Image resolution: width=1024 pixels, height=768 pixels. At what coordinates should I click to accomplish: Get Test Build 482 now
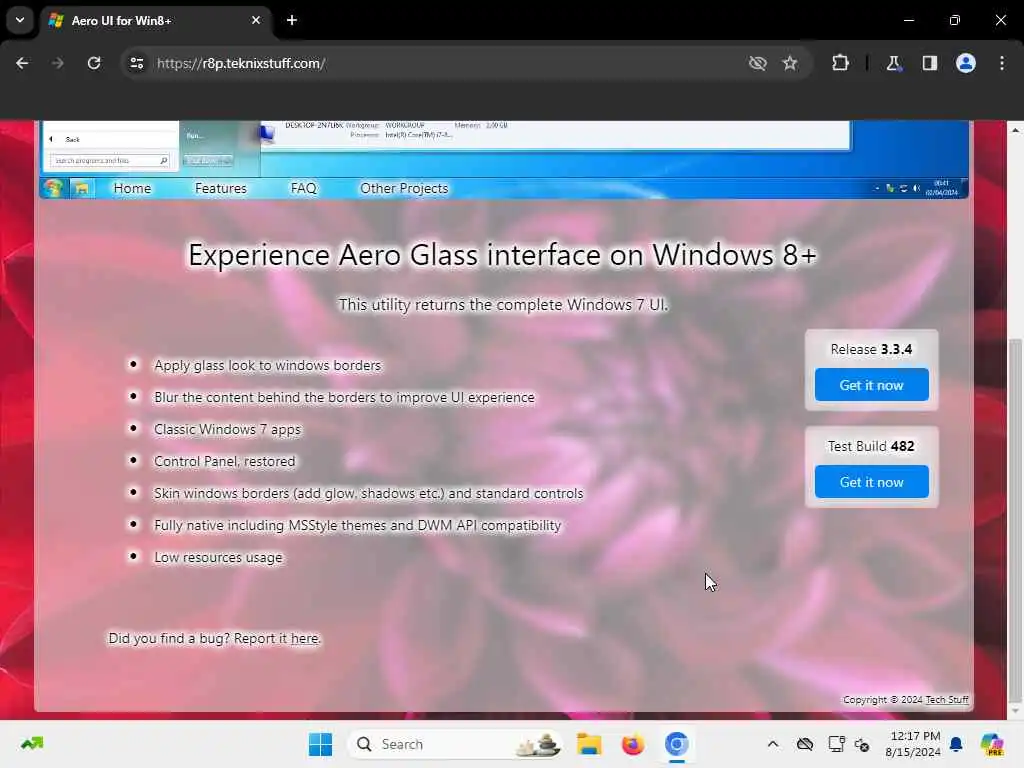point(872,482)
